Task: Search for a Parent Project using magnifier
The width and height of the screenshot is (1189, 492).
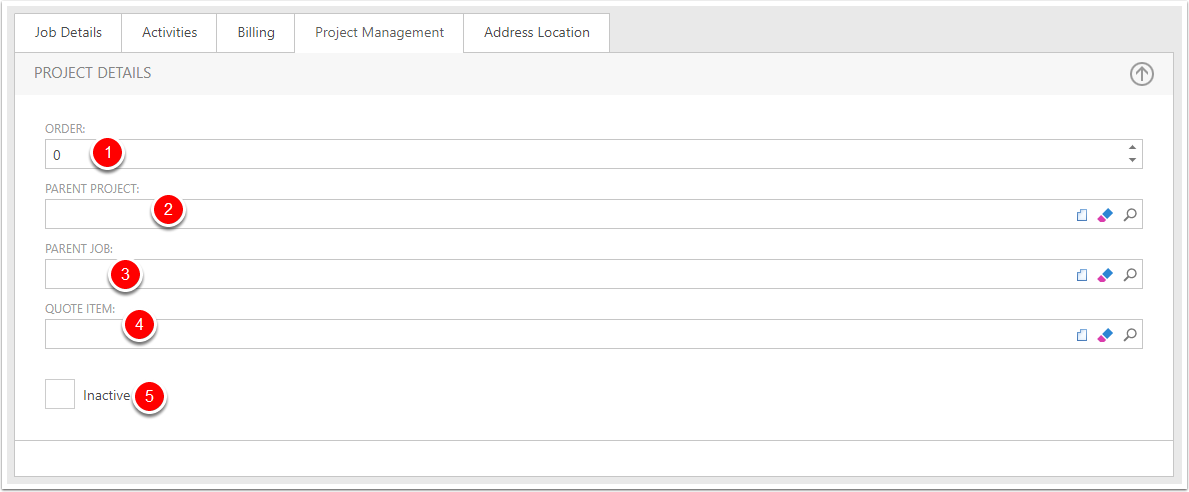Action: click(1130, 215)
